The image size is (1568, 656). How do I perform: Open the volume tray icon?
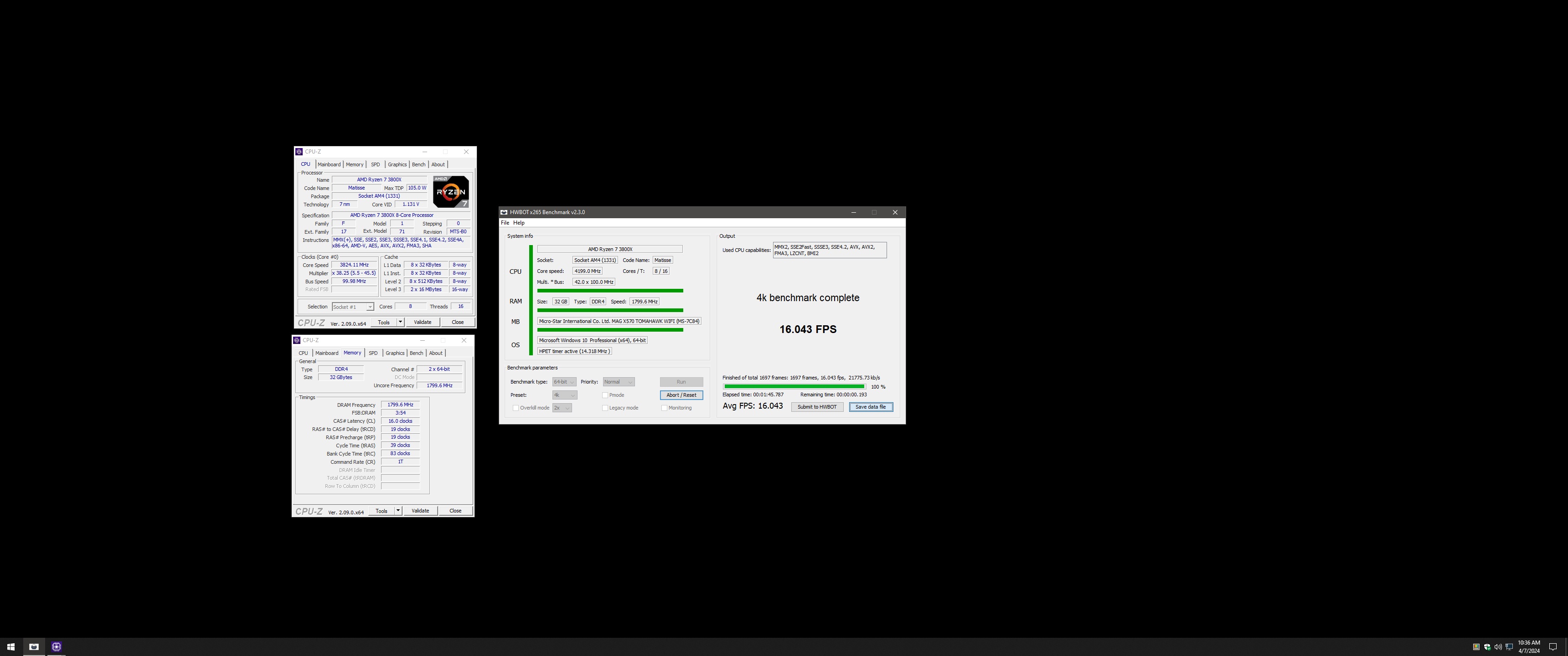point(1498,647)
